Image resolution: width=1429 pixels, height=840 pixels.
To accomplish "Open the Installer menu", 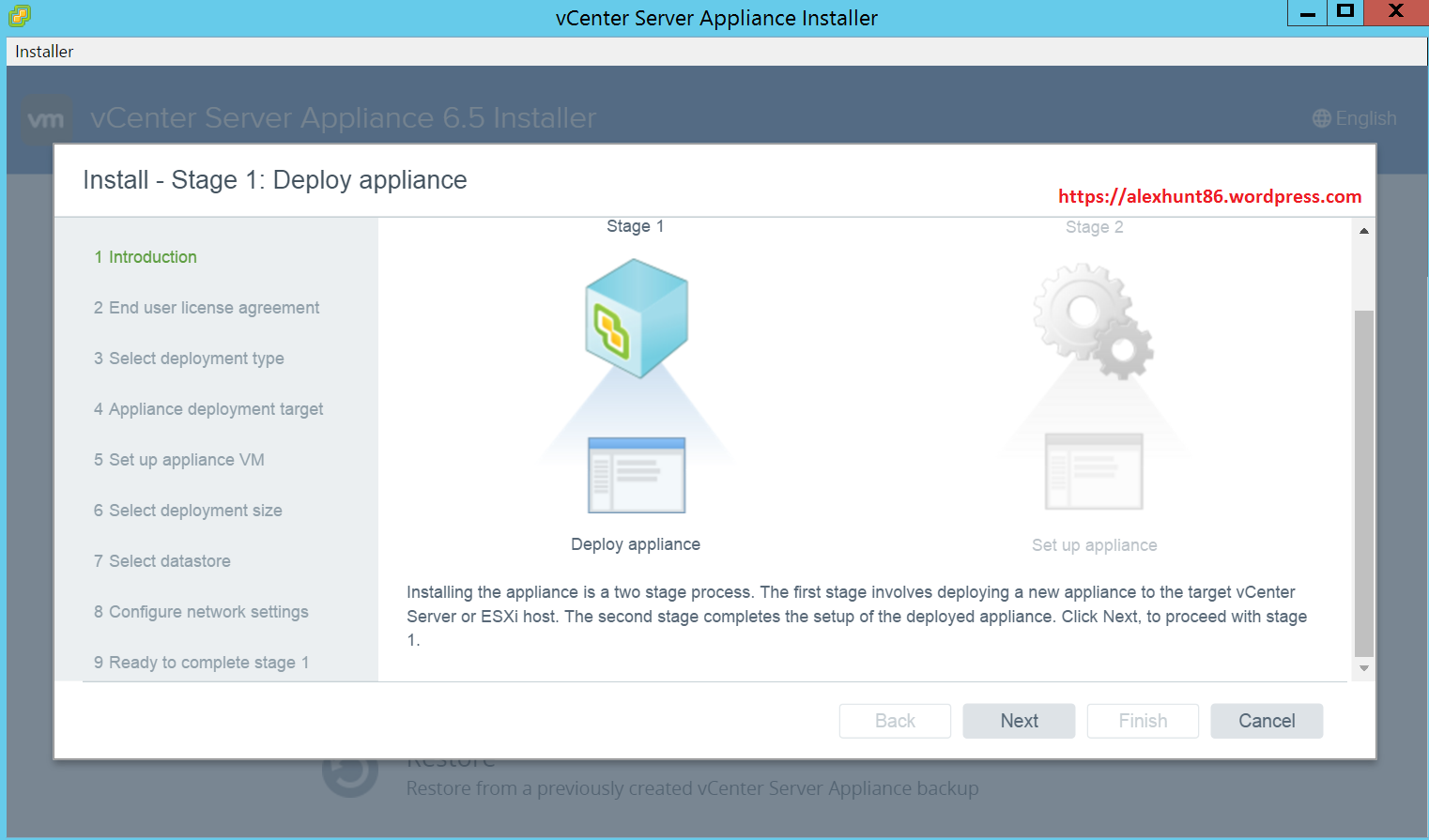I will pos(43,52).
